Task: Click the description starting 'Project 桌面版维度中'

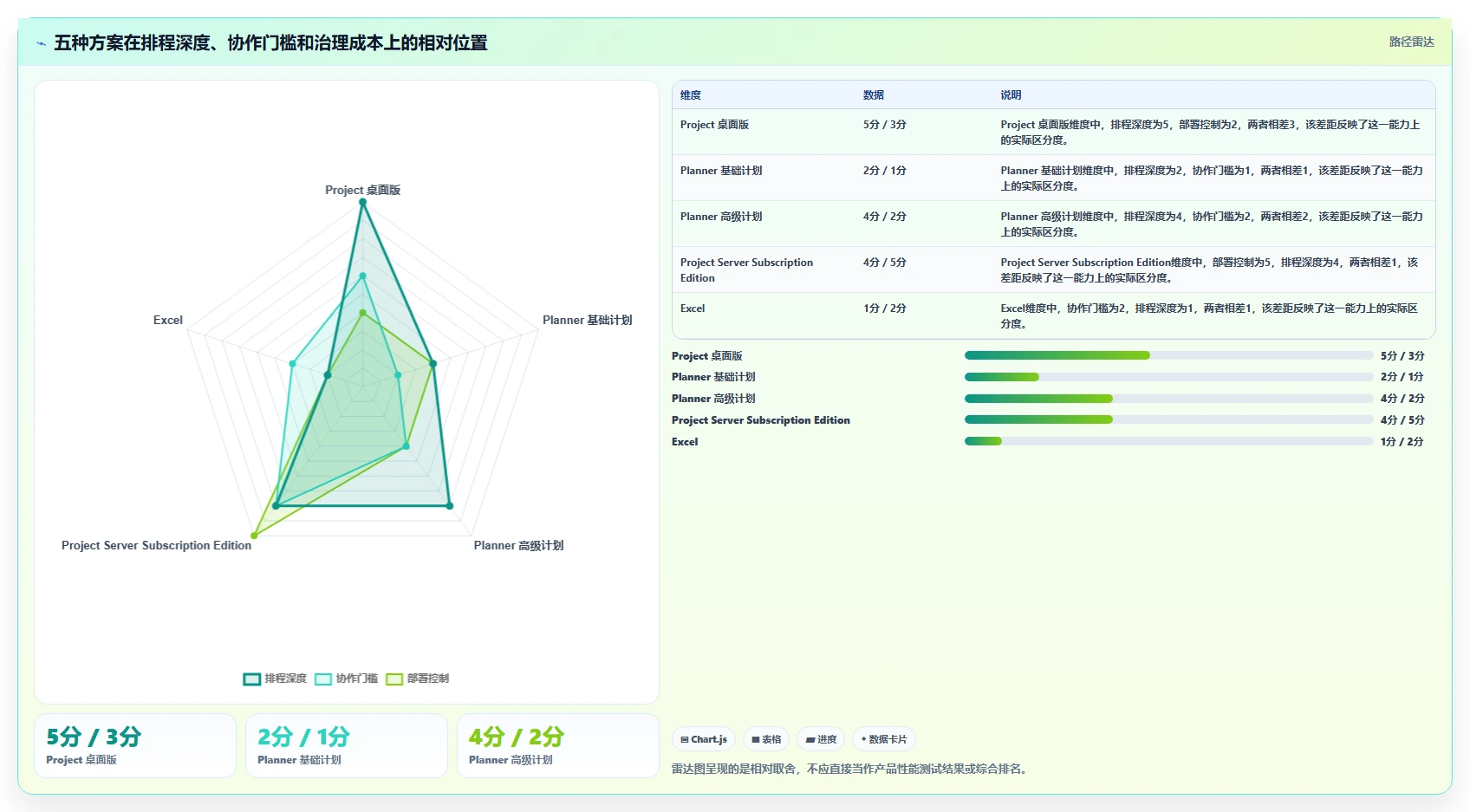Action: [x=1210, y=133]
